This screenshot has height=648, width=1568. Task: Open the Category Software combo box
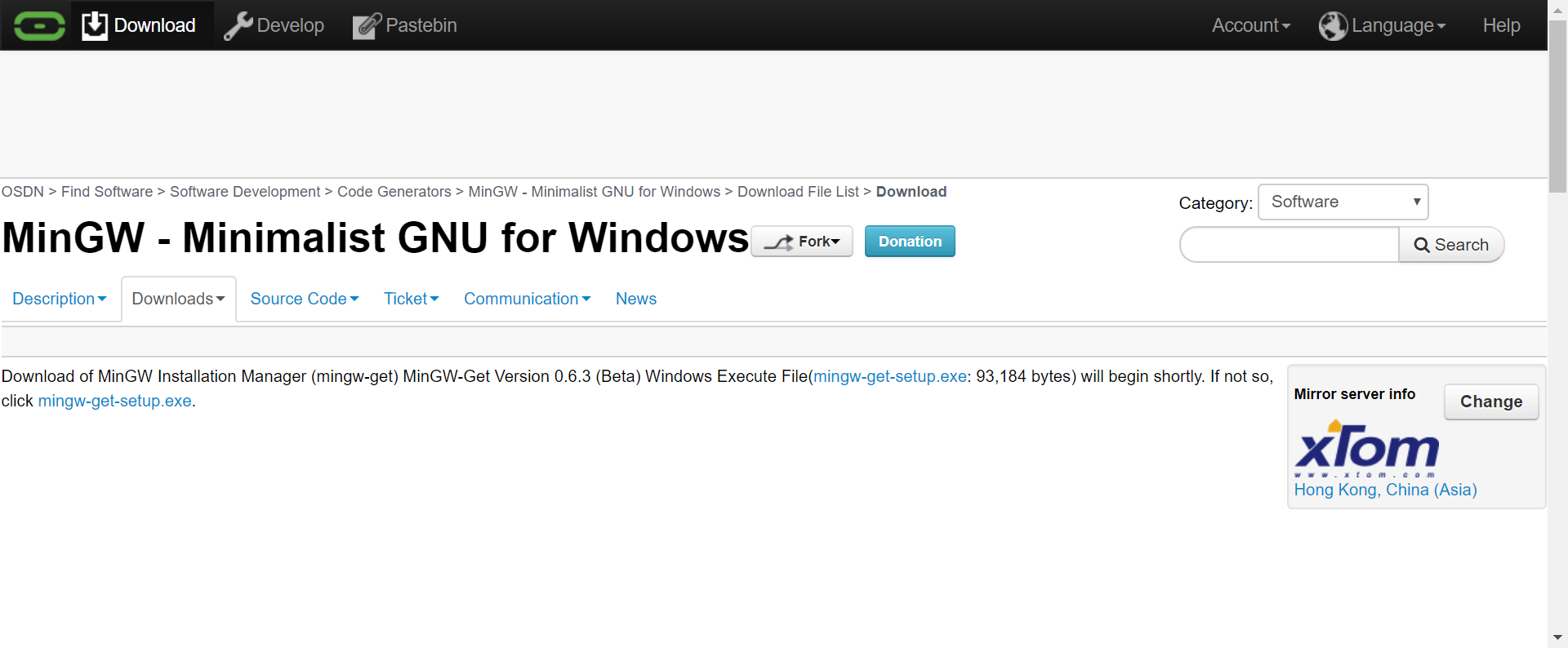coord(1343,202)
